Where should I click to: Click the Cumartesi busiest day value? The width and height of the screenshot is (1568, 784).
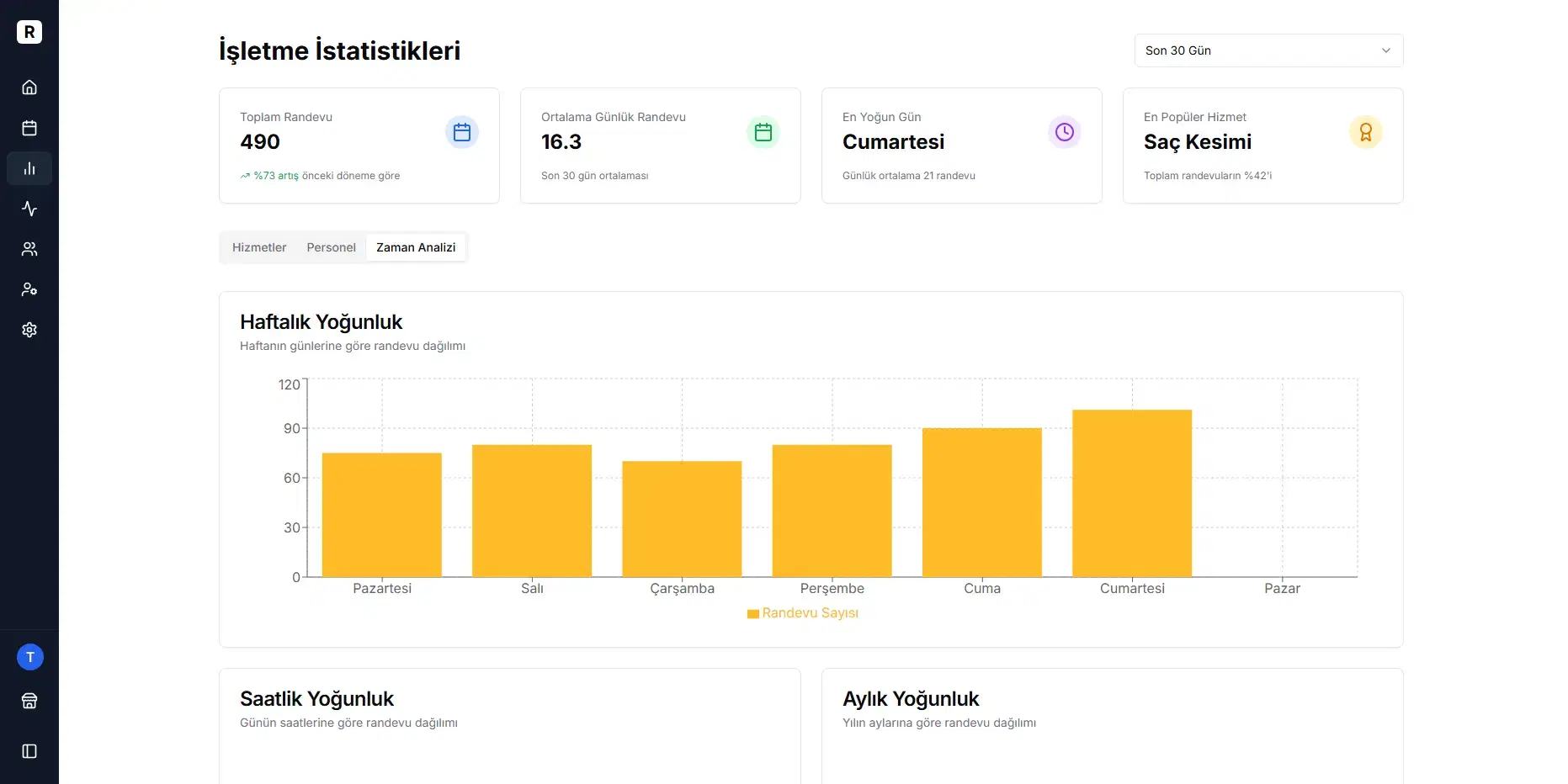click(x=894, y=142)
